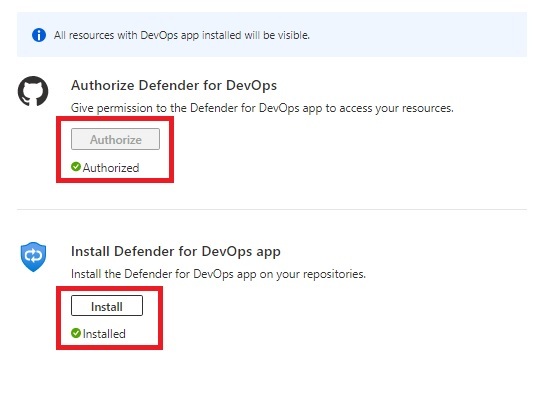The width and height of the screenshot is (546, 414).
Task: Click the Authorized status text
Action: pos(111,168)
